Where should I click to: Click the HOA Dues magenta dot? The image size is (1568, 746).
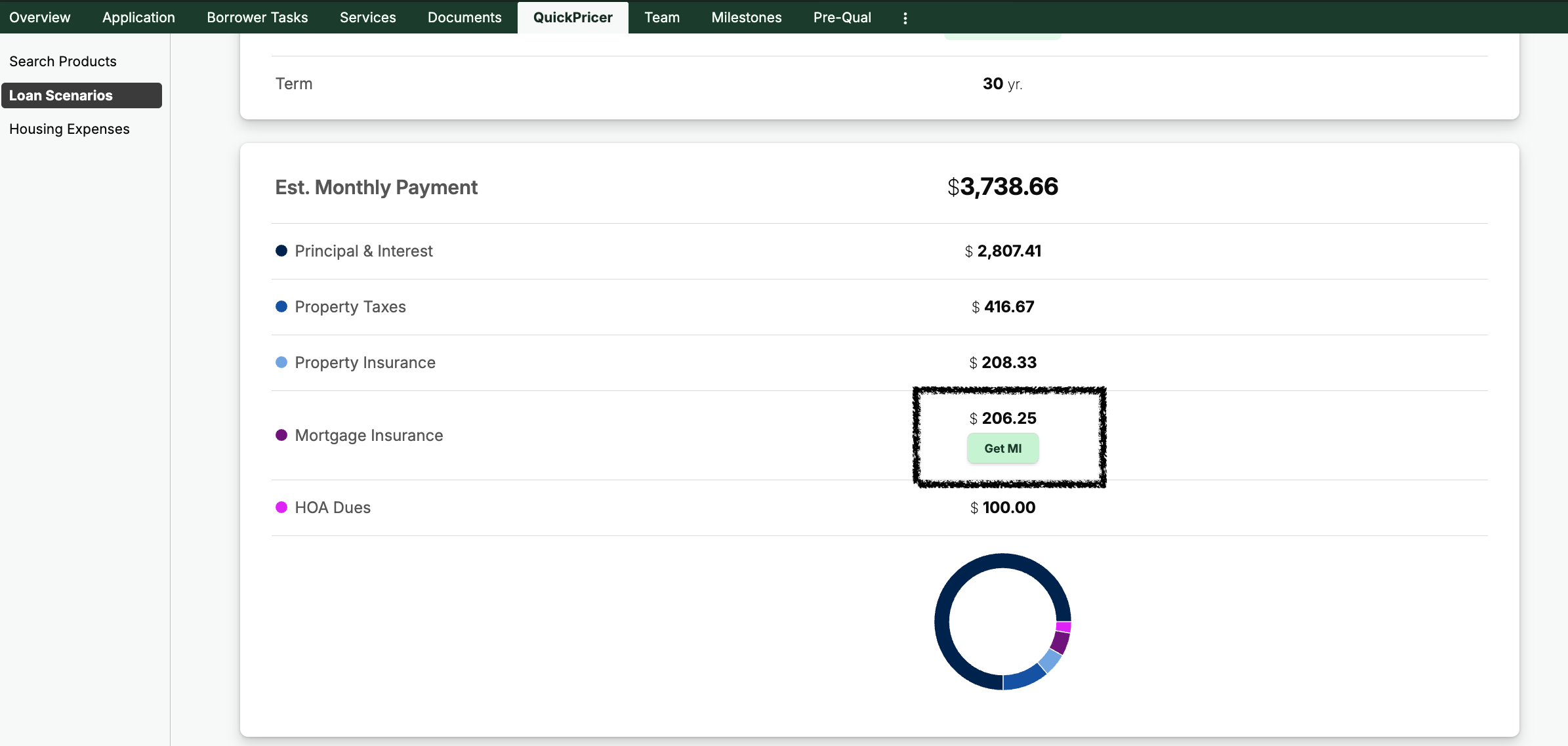pyautogui.click(x=281, y=507)
